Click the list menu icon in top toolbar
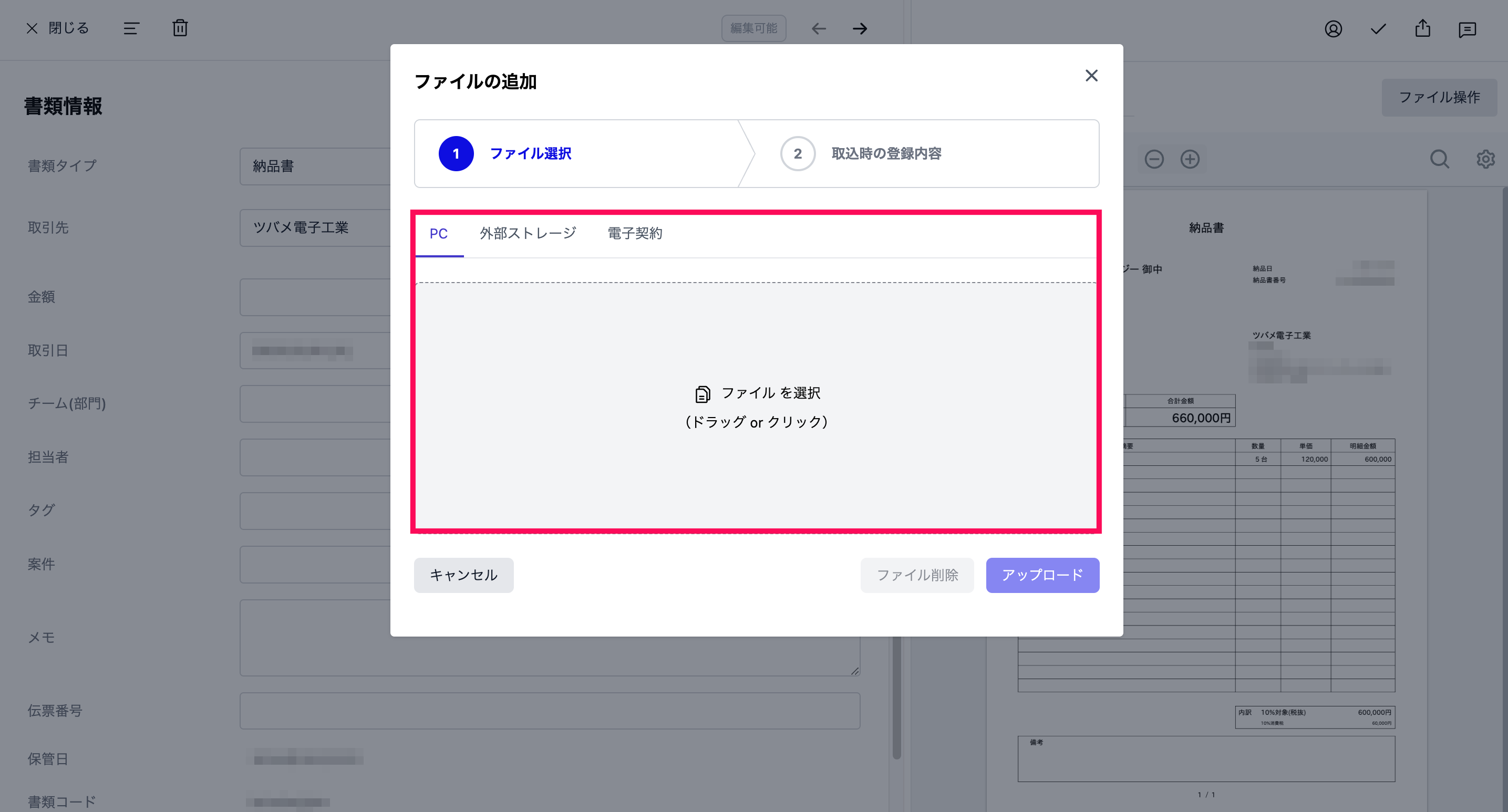Screen dimensions: 1508x812 click(131, 28)
